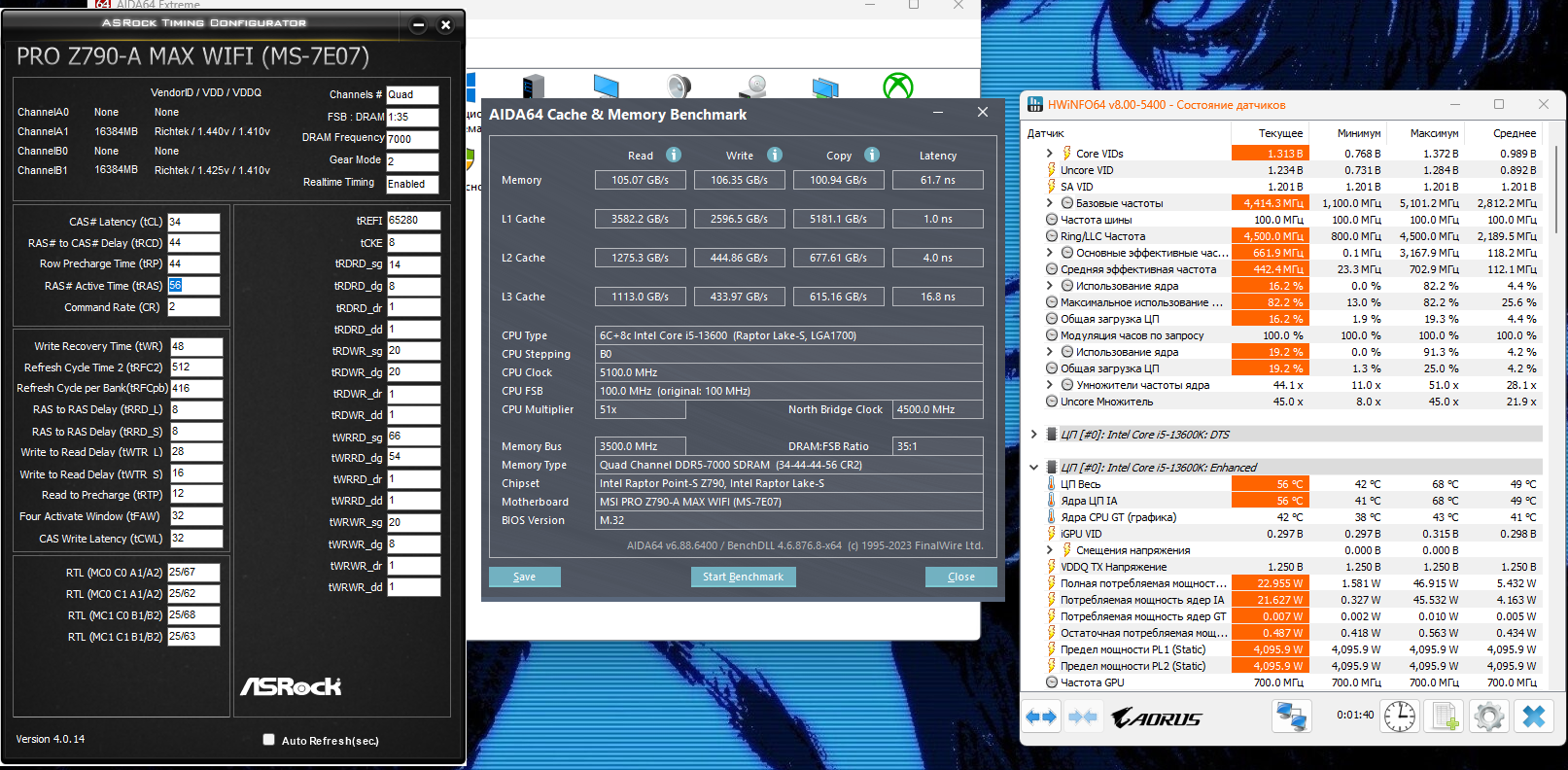The width and height of the screenshot is (1568, 770).
Task: Minimize the ASRock Timing Configurator window
Action: (418, 25)
